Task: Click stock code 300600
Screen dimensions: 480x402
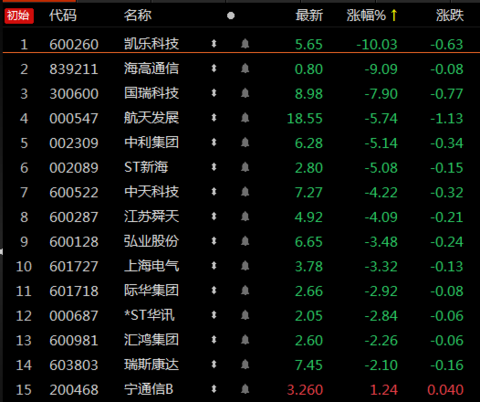Action: tap(74, 94)
